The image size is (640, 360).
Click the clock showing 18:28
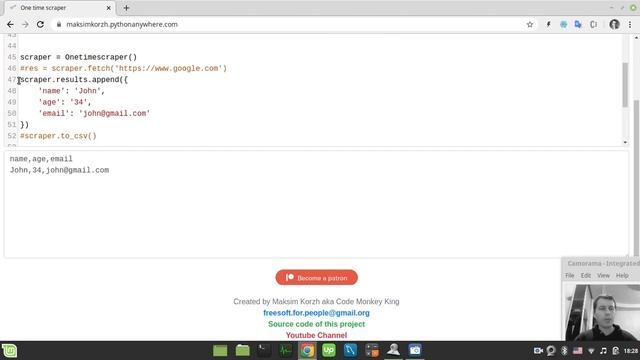click(631, 351)
